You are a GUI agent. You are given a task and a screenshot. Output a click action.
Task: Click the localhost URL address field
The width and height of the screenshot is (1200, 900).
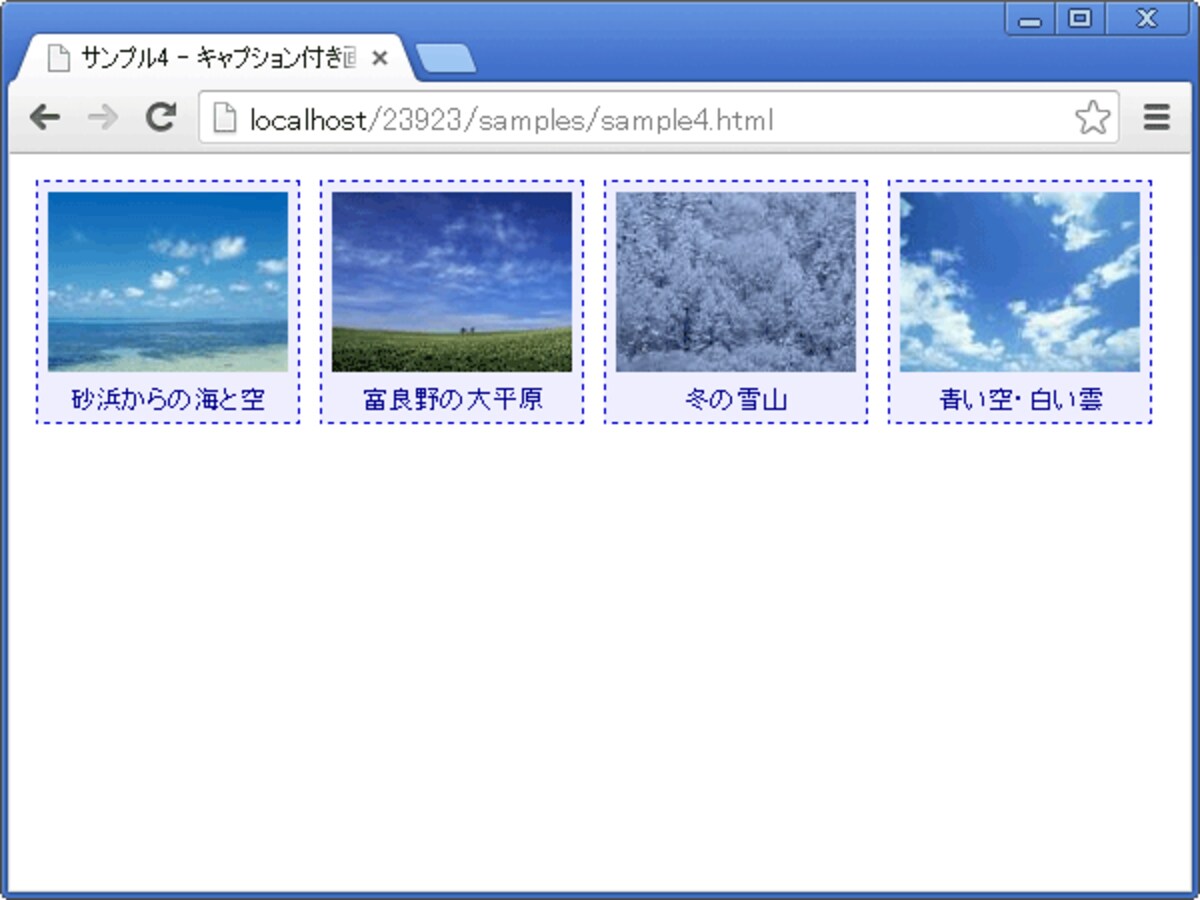[x=658, y=118]
